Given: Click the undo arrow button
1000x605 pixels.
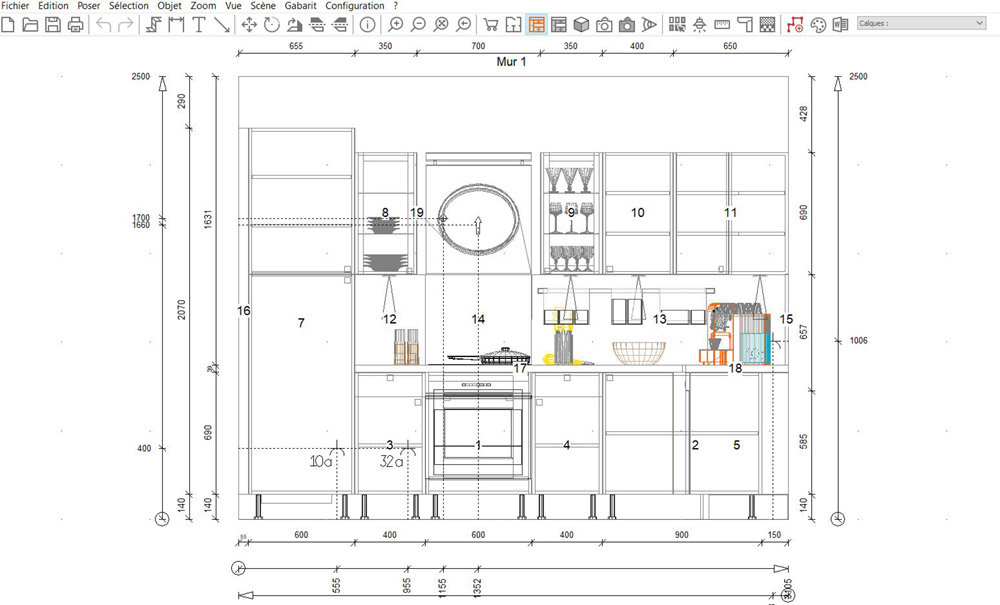Looking at the screenshot, I should pyautogui.click(x=104, y=24).
